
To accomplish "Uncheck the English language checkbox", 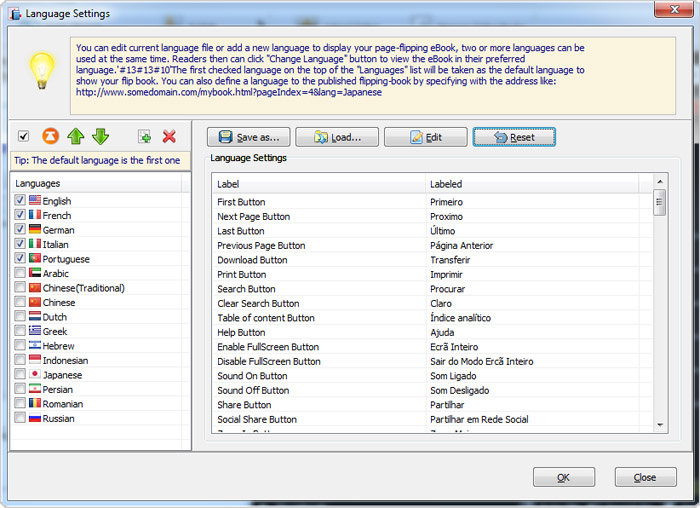I will (20, 201).
